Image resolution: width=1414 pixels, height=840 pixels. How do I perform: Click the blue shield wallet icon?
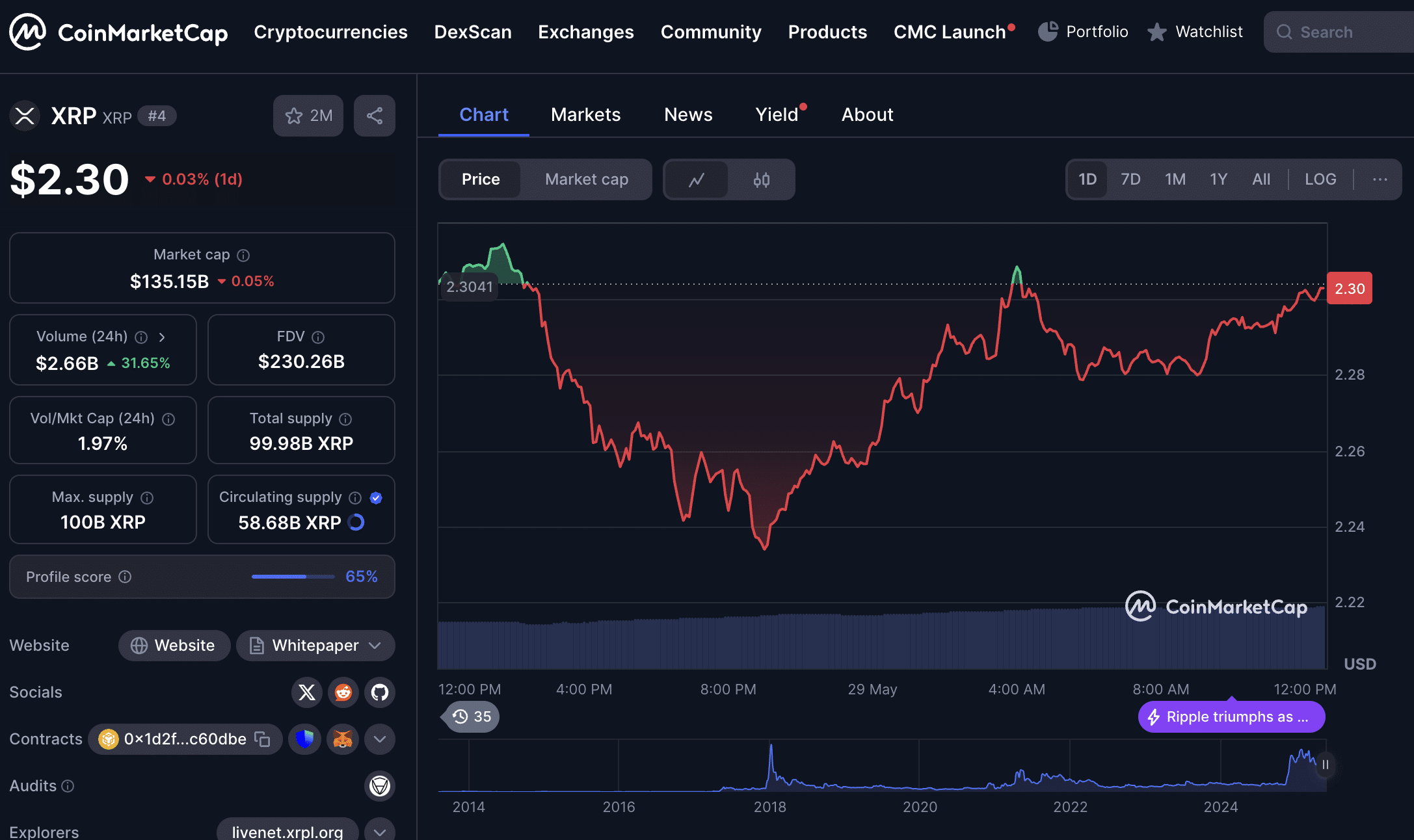pos(304,739)
